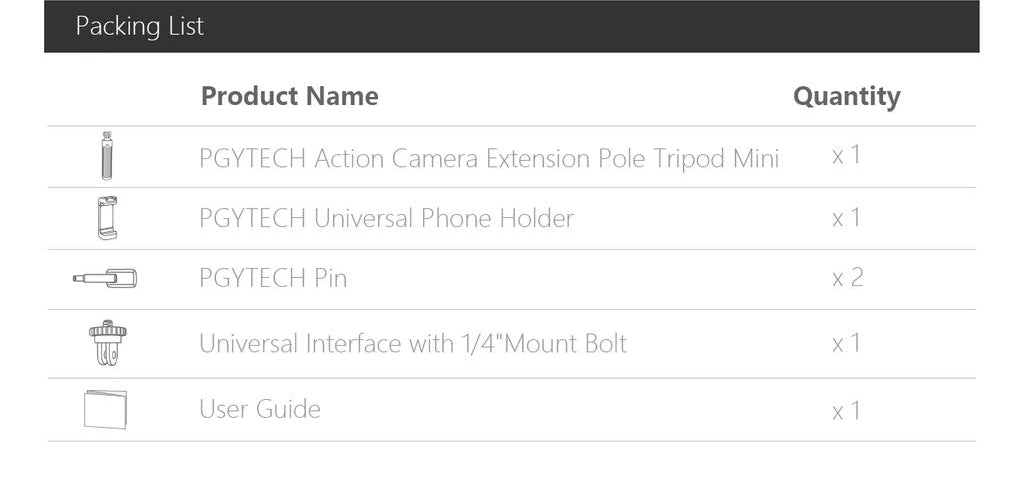Select Universal Interface with 1/4" Mount Bolt text

413,343
